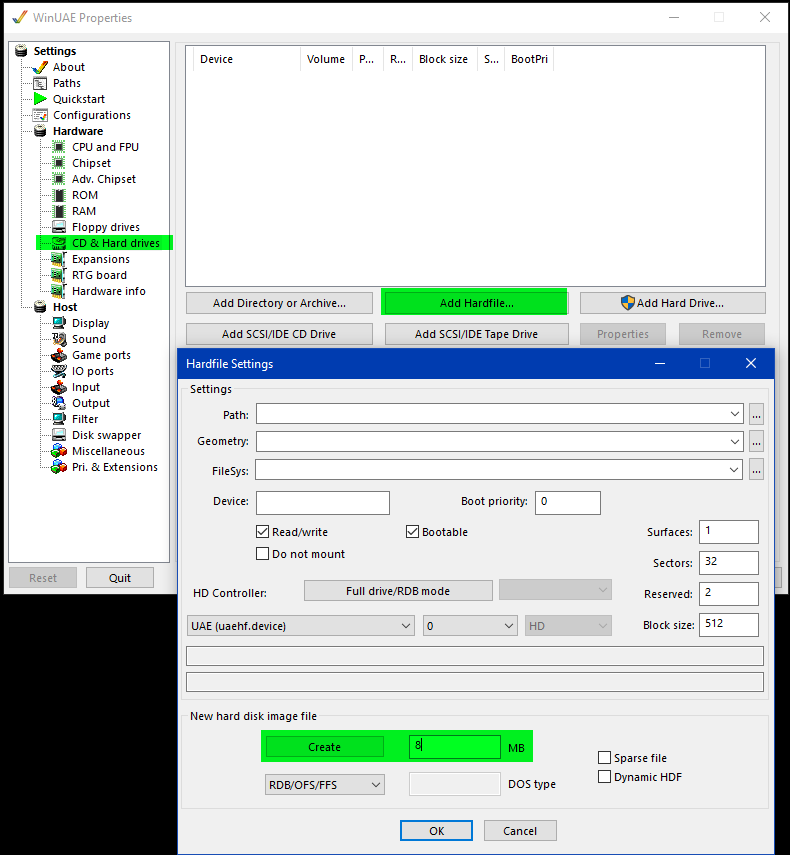Select the RAM chip icon

tap(59, 211)
